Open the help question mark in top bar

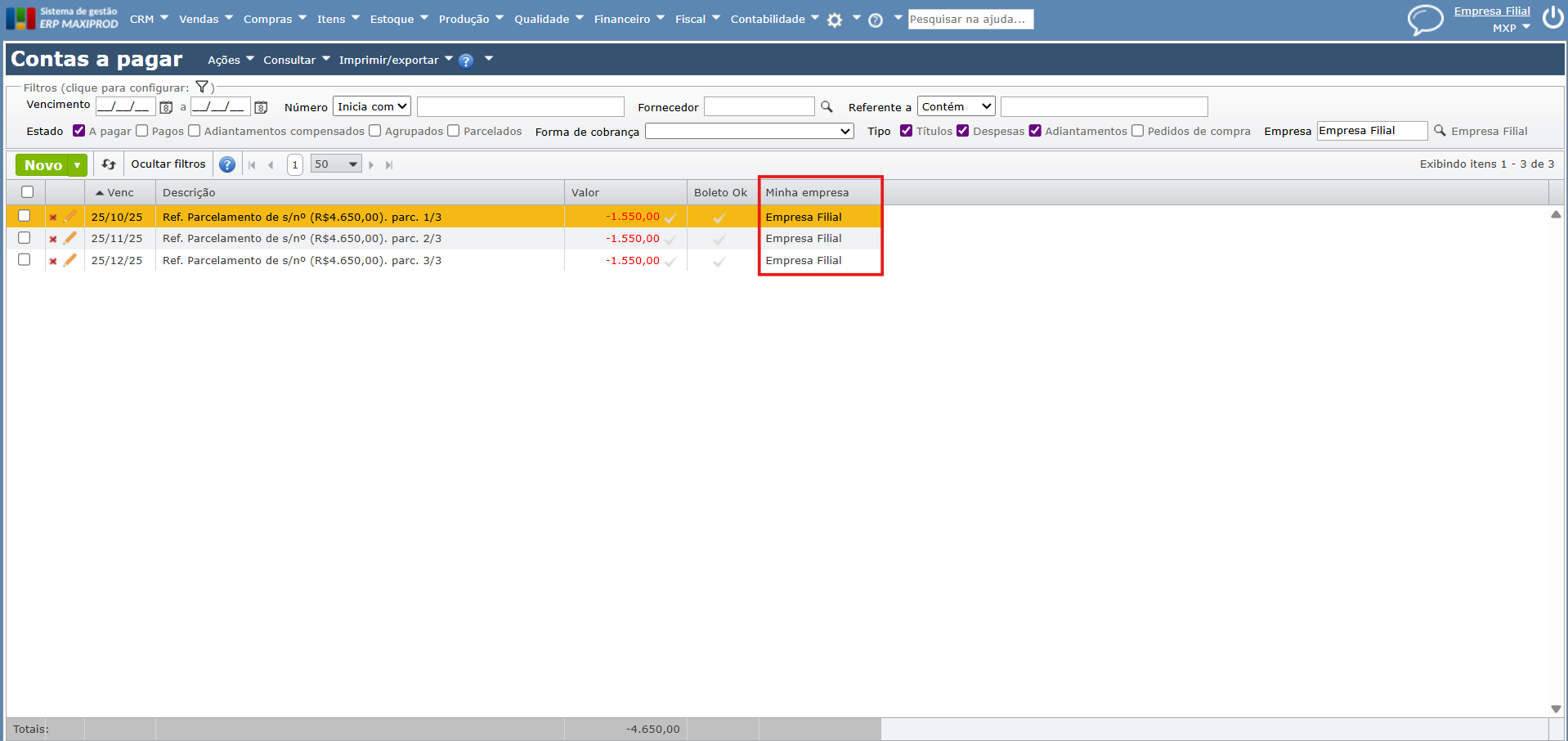click(876, 20)
